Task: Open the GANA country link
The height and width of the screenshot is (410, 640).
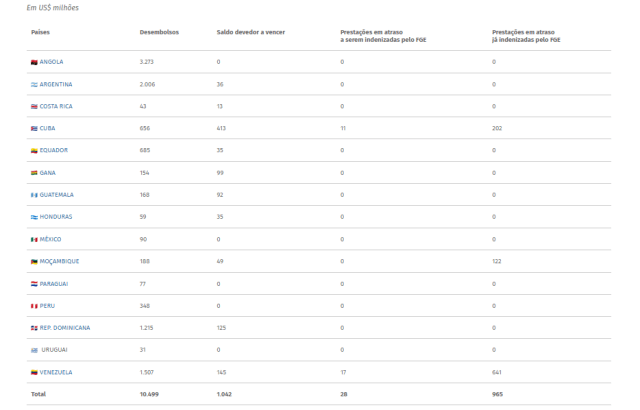Action: [47, 173]
